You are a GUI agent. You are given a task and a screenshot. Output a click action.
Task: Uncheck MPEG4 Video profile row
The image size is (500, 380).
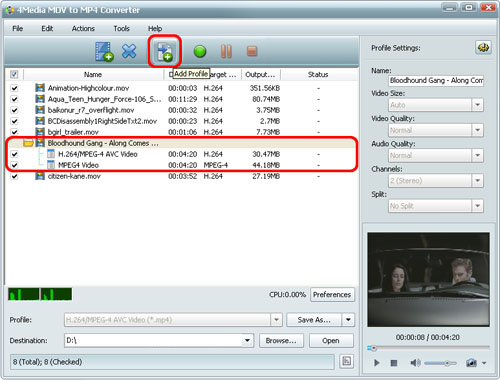(x=14, y=165)
